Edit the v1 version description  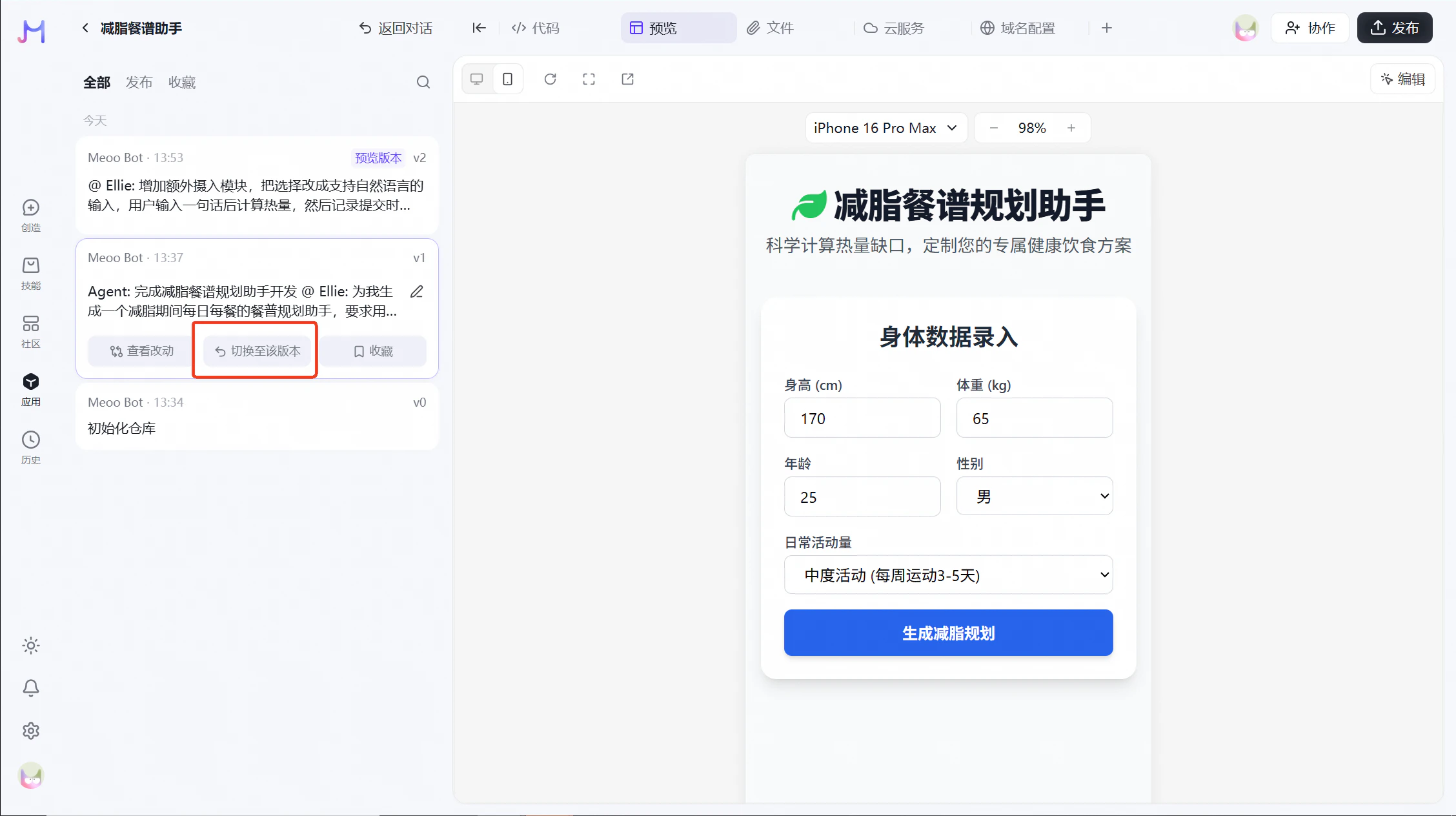(x=417, y=292)
